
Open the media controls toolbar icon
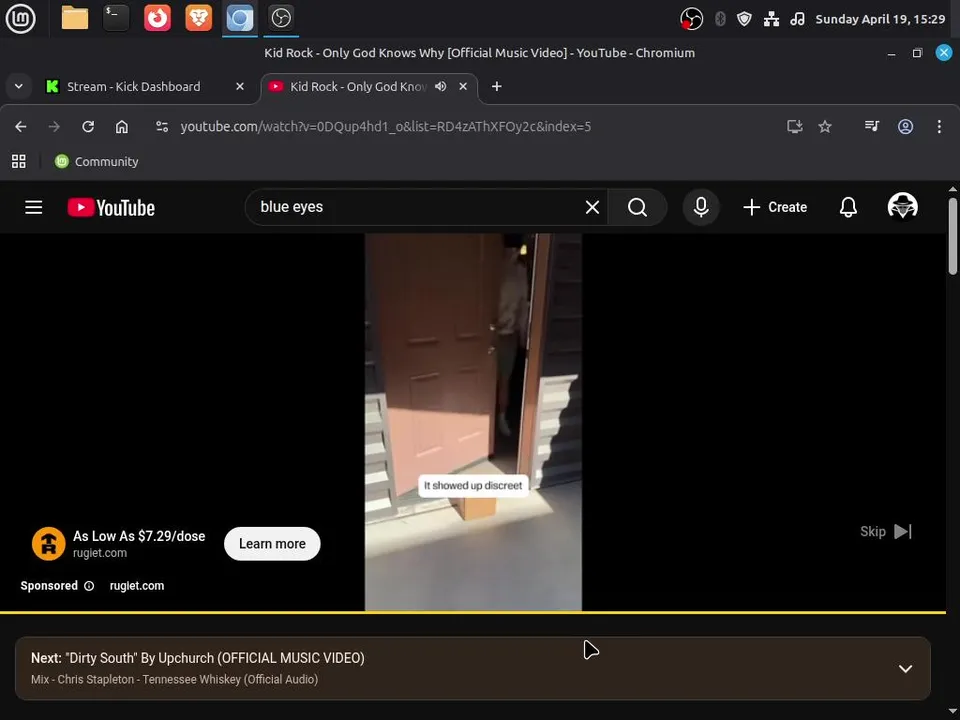[x=872, y=127]
